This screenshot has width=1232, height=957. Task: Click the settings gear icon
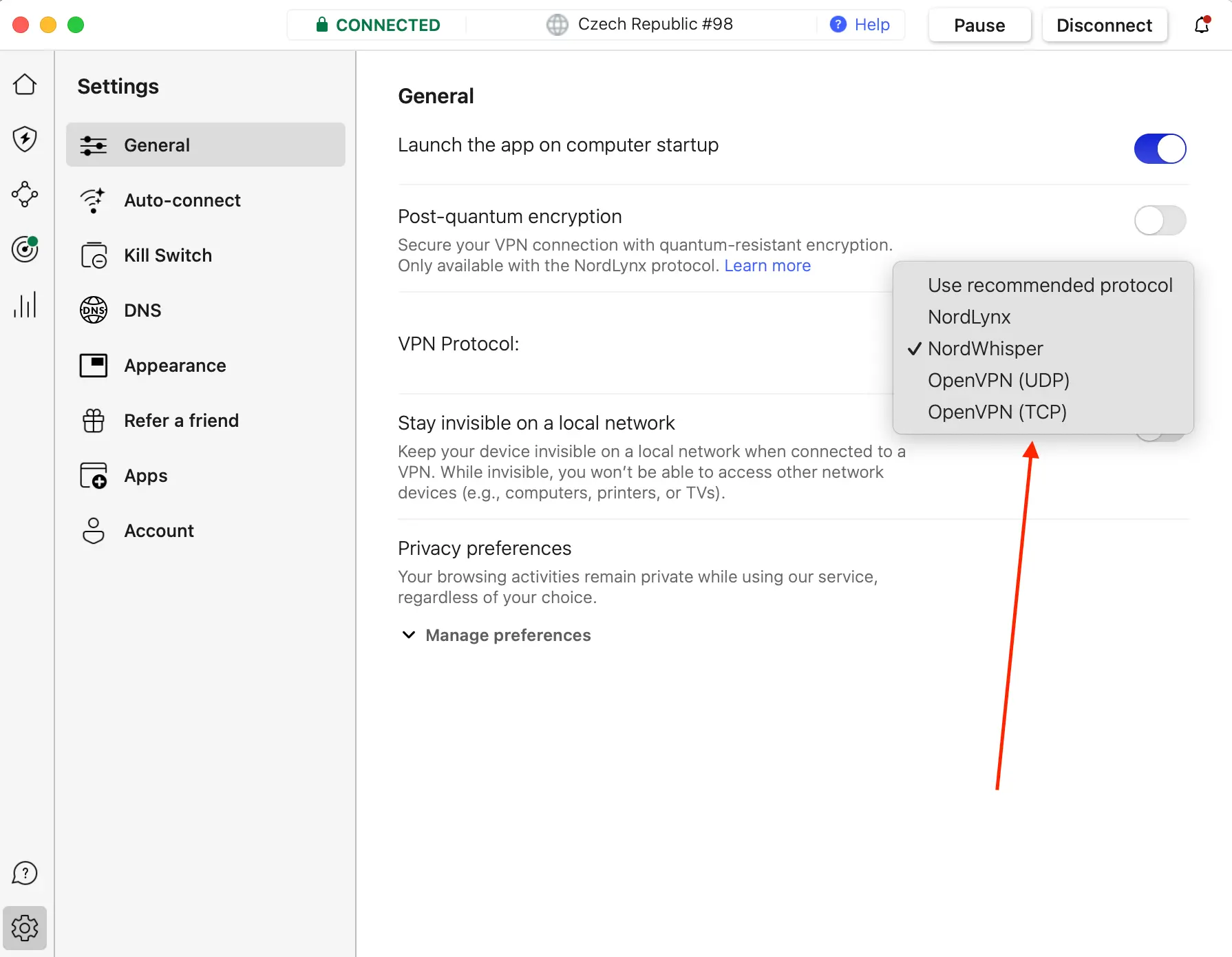click(x=25, y=928)
